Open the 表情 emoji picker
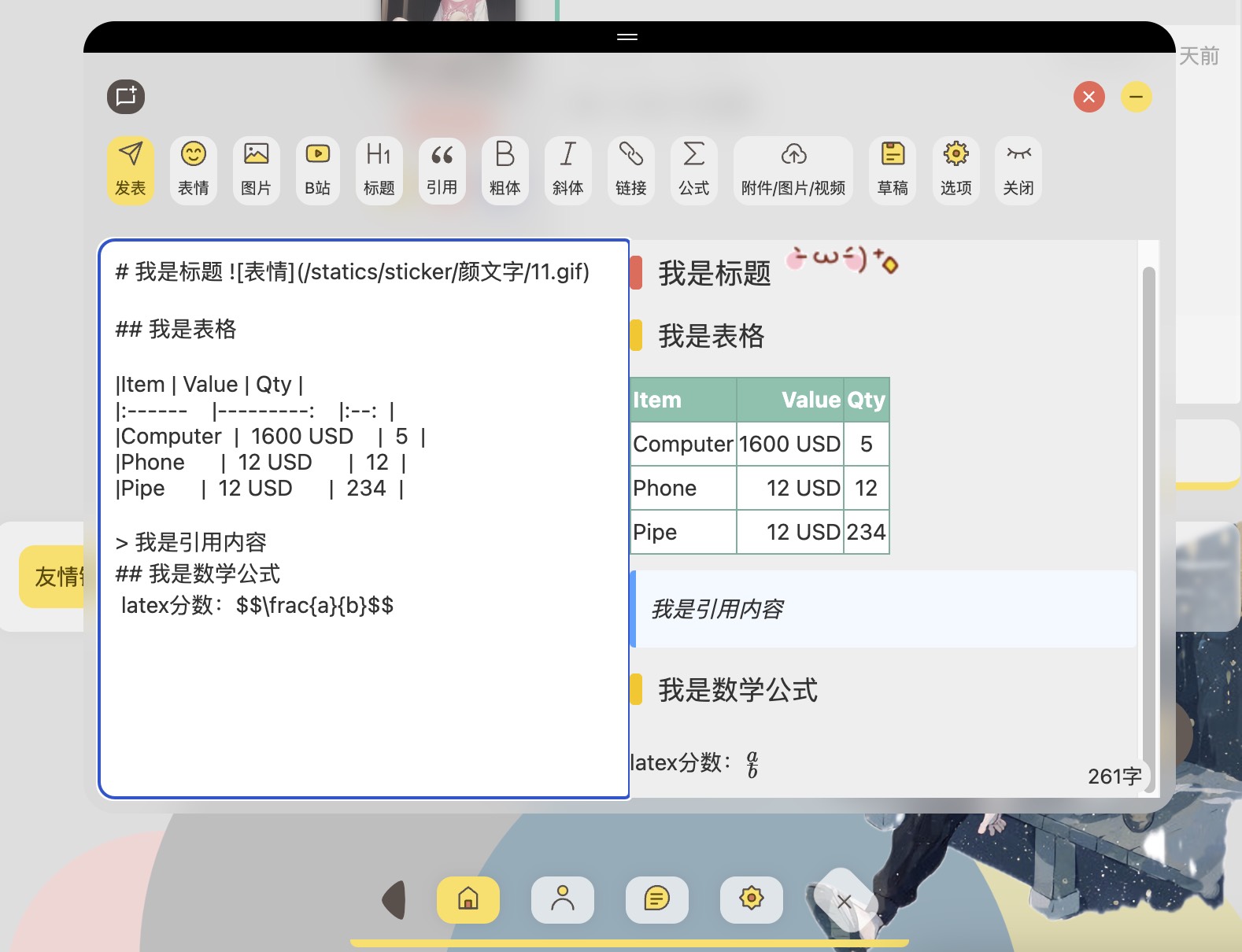1242x952 pixels. (x=194, y=169)
